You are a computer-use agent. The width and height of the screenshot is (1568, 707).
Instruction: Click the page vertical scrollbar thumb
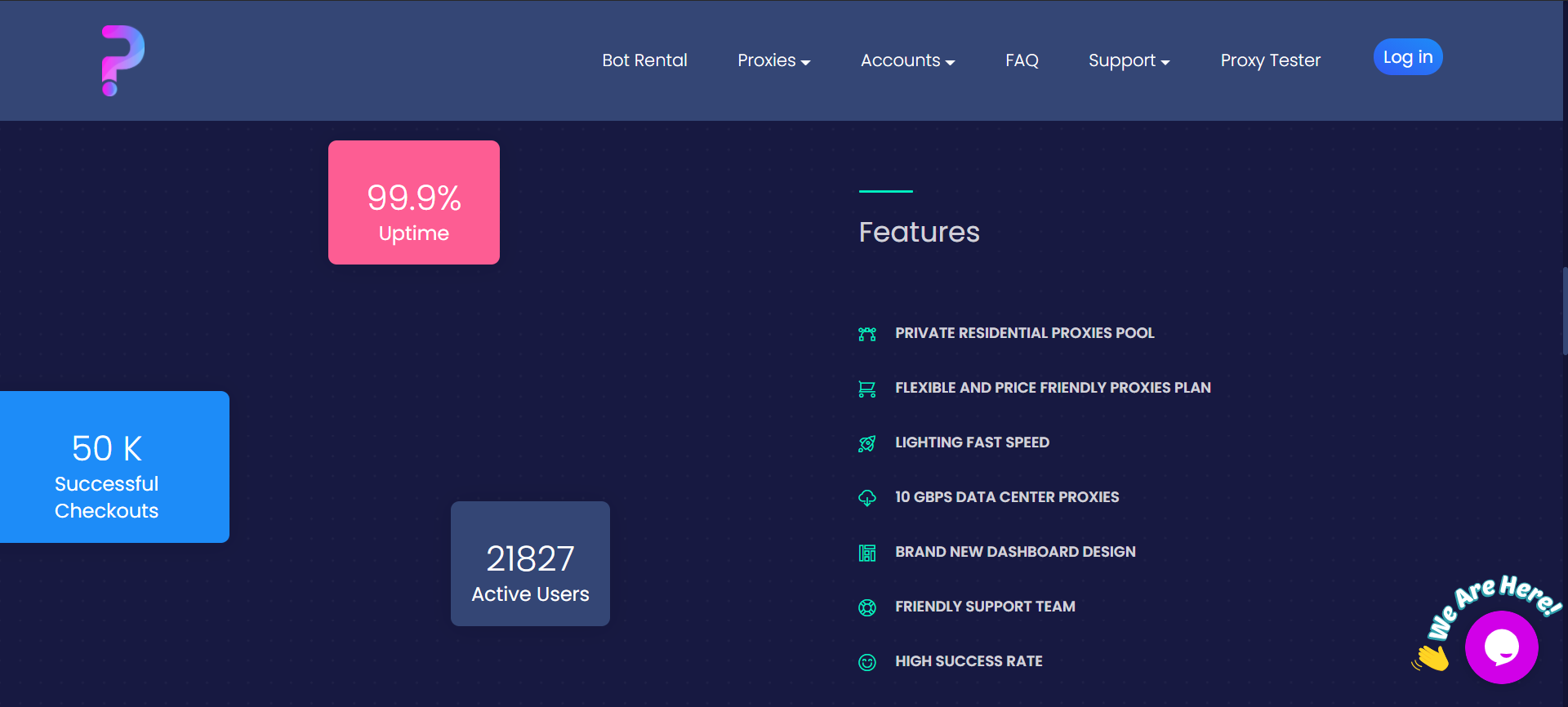pyautogui.click(x=1565, y=310)
